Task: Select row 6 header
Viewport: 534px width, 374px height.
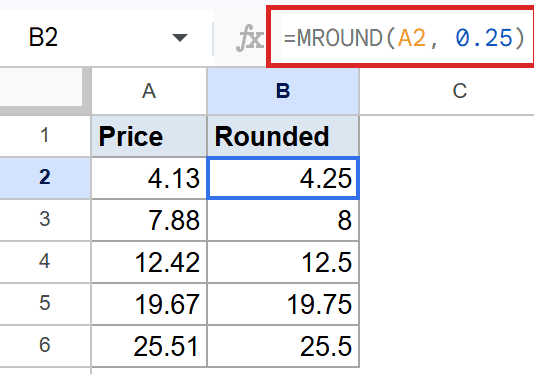Action: (45, 346)
